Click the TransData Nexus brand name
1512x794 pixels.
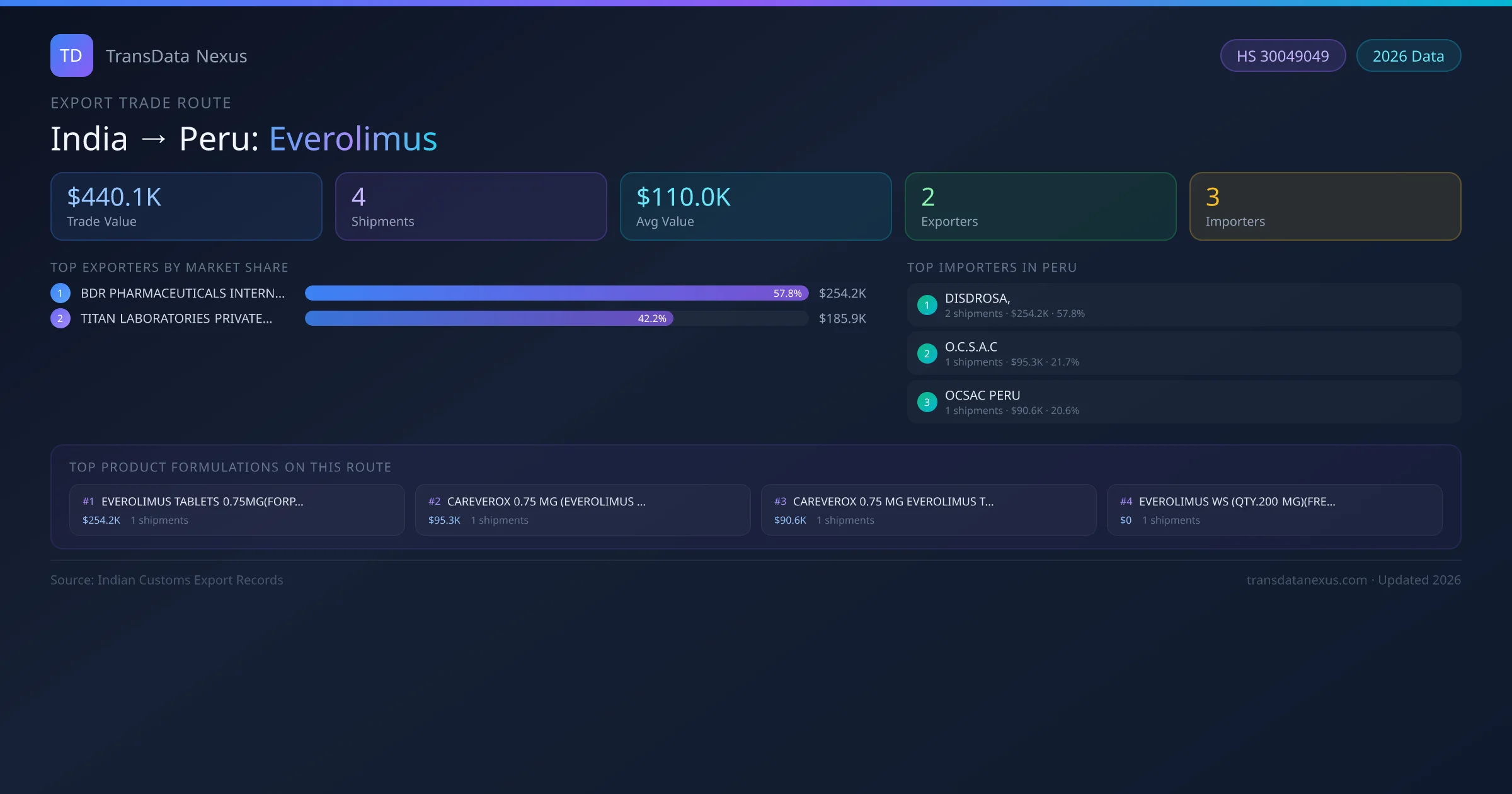coord(176,56)
